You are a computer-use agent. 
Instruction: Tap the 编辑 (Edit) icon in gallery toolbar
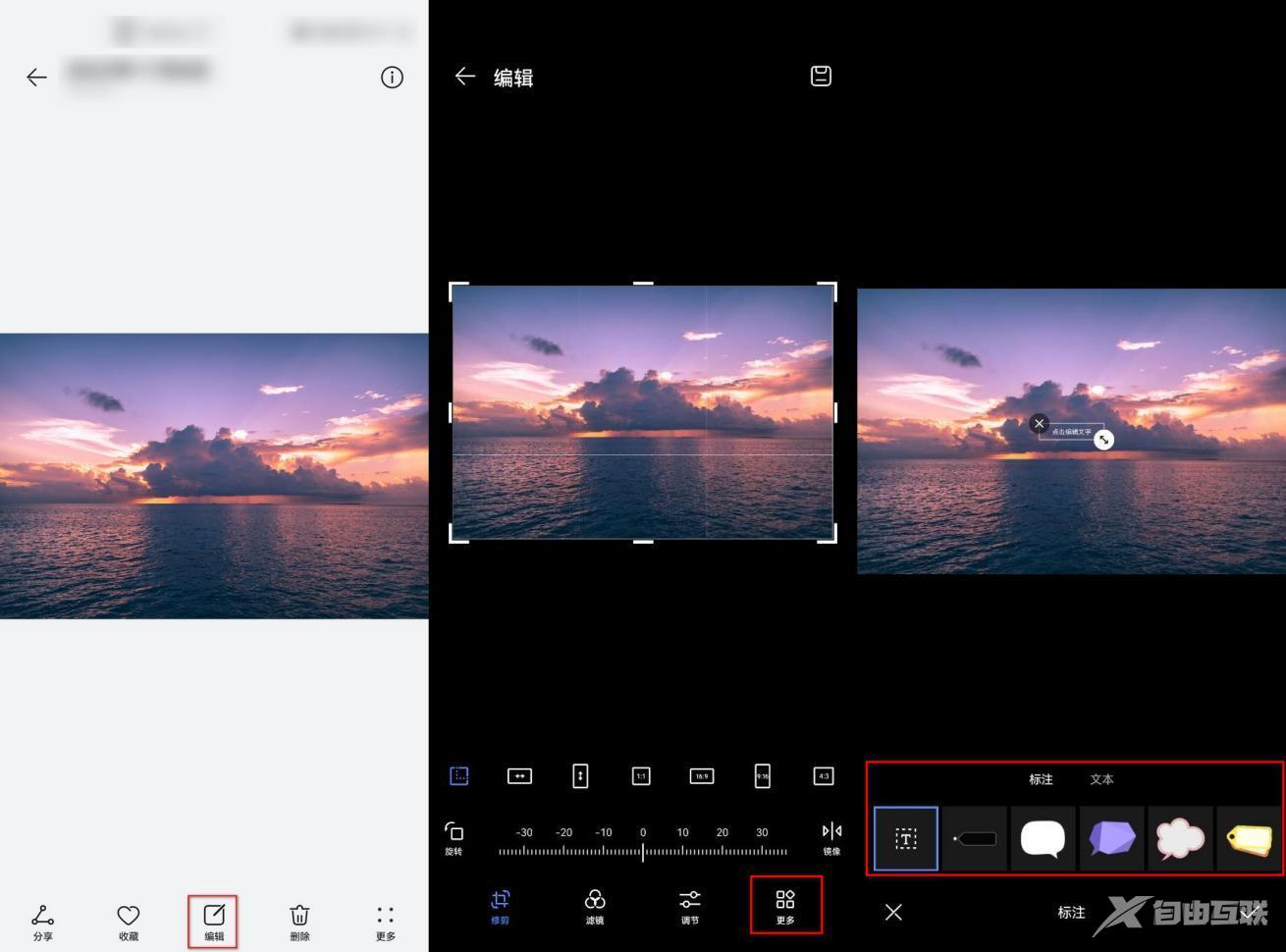(x=213, y=921)
